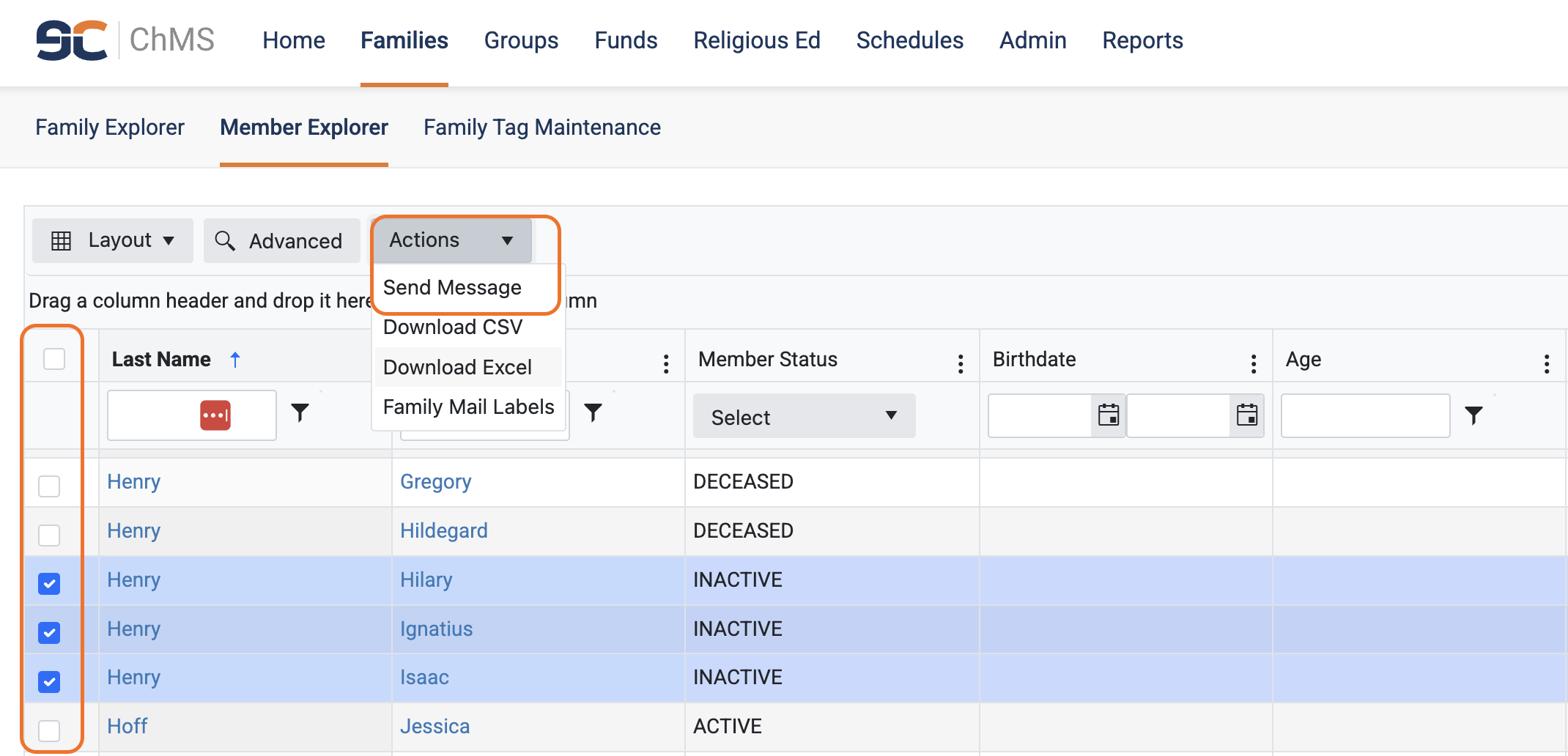1568x756 pixels.
Task: Open the Age column filter funnel
Action: pos(1473,415)
